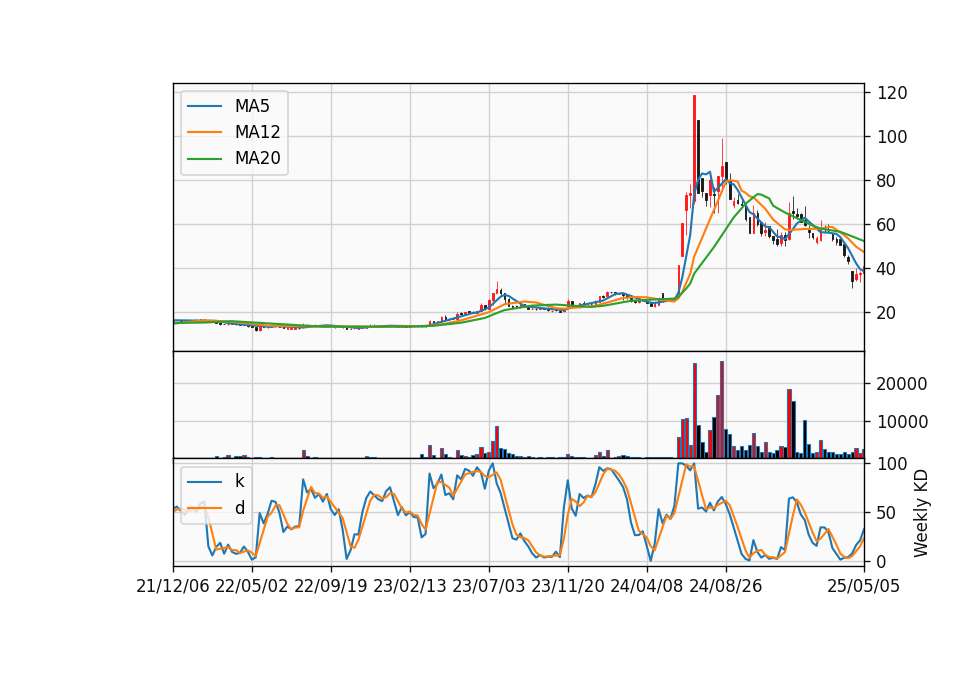This screenshot has width=960, height=690.
Task: Click the 22/09/19 date tick label
Action: 331,586
